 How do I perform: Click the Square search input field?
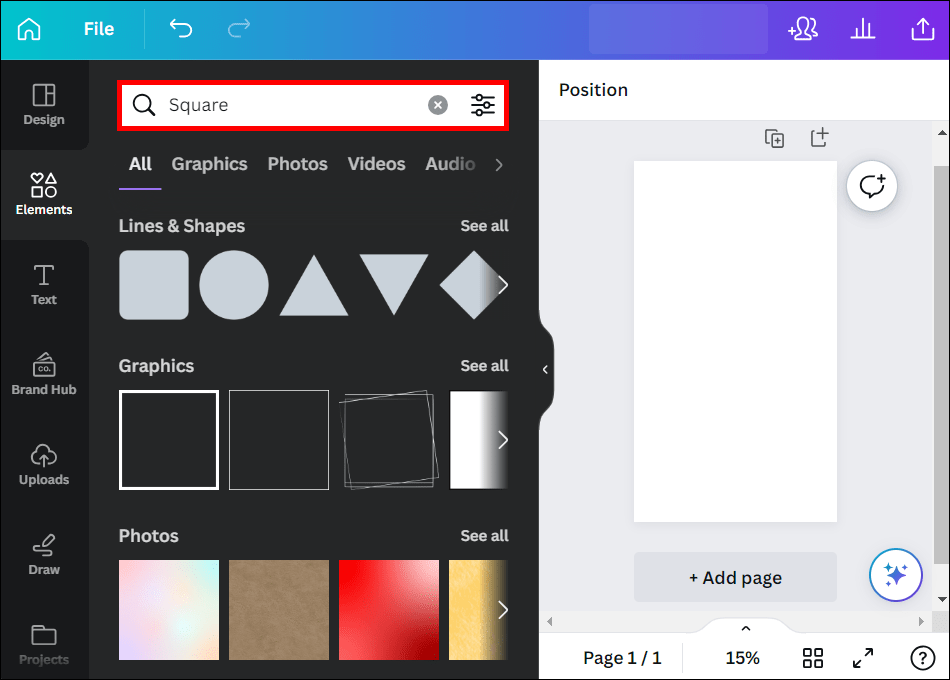tap(280, 104)
